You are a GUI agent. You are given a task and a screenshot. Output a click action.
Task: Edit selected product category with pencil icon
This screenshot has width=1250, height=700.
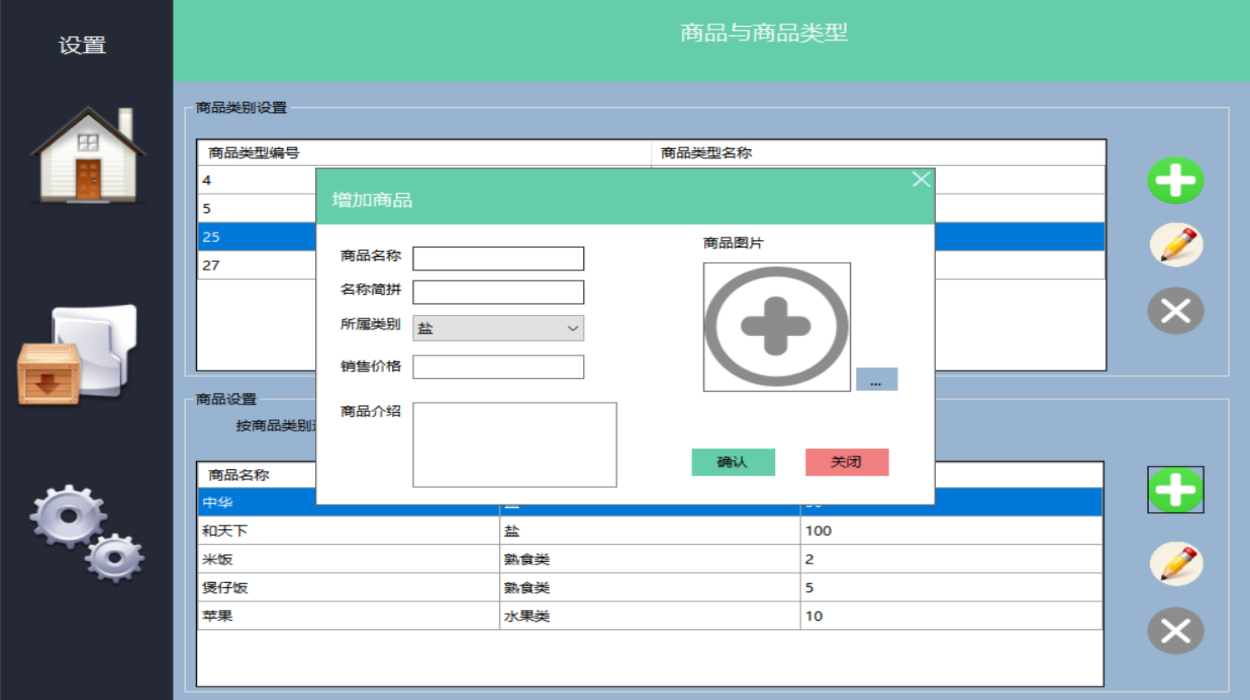pyautogui.click(x=1176, y=245)
